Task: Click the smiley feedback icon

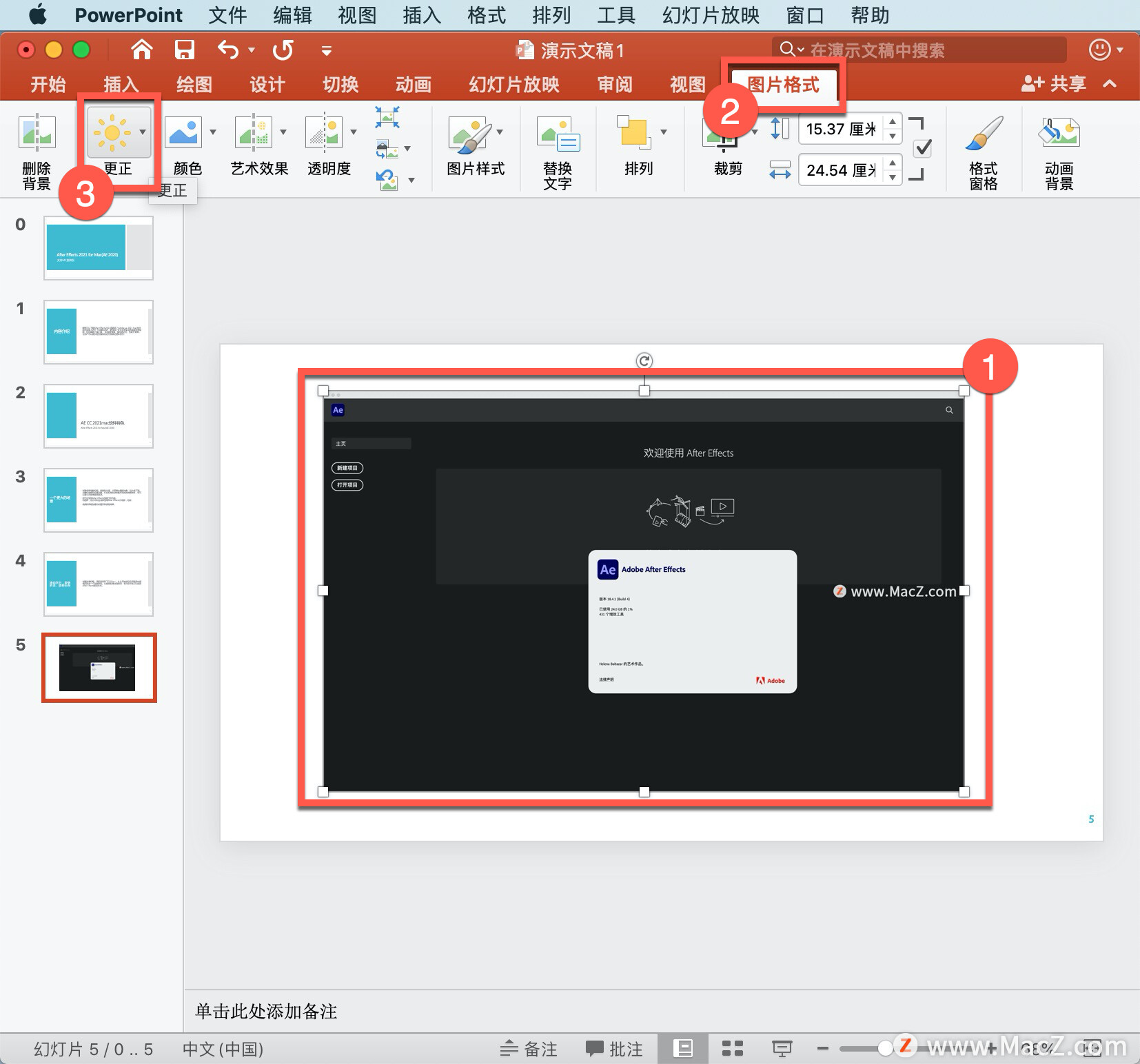Action: tap(1099, 50)
